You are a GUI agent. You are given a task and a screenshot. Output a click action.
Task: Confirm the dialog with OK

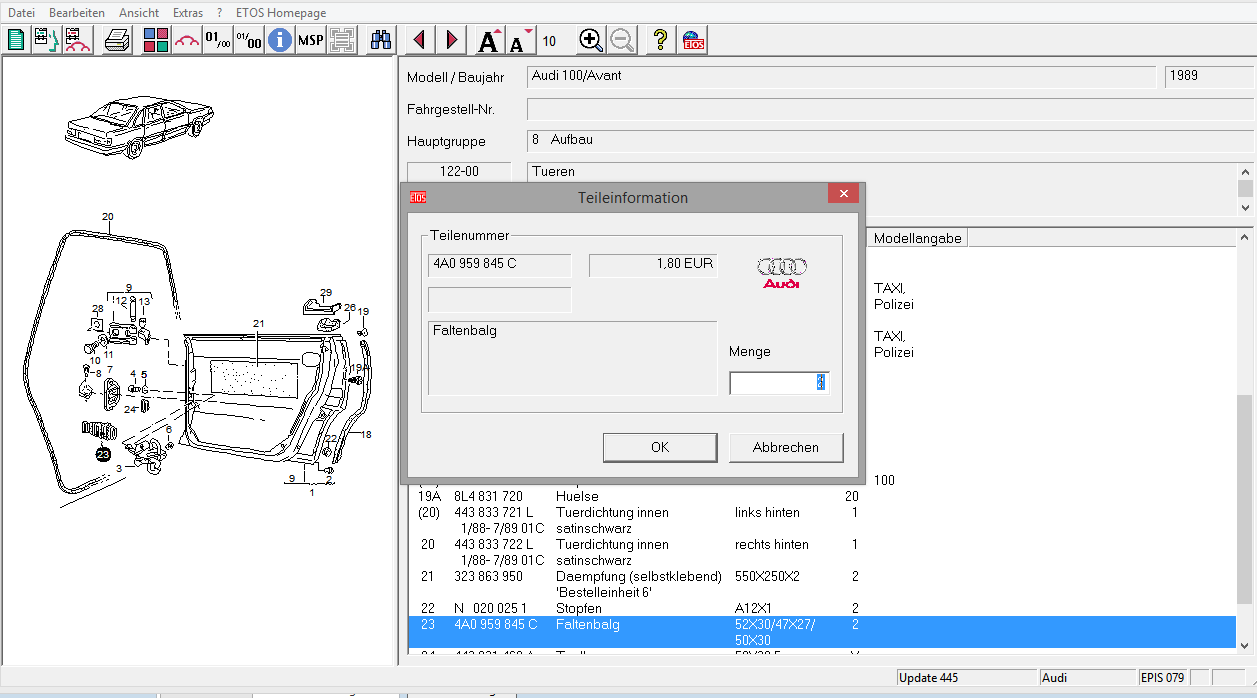point(660,447)
